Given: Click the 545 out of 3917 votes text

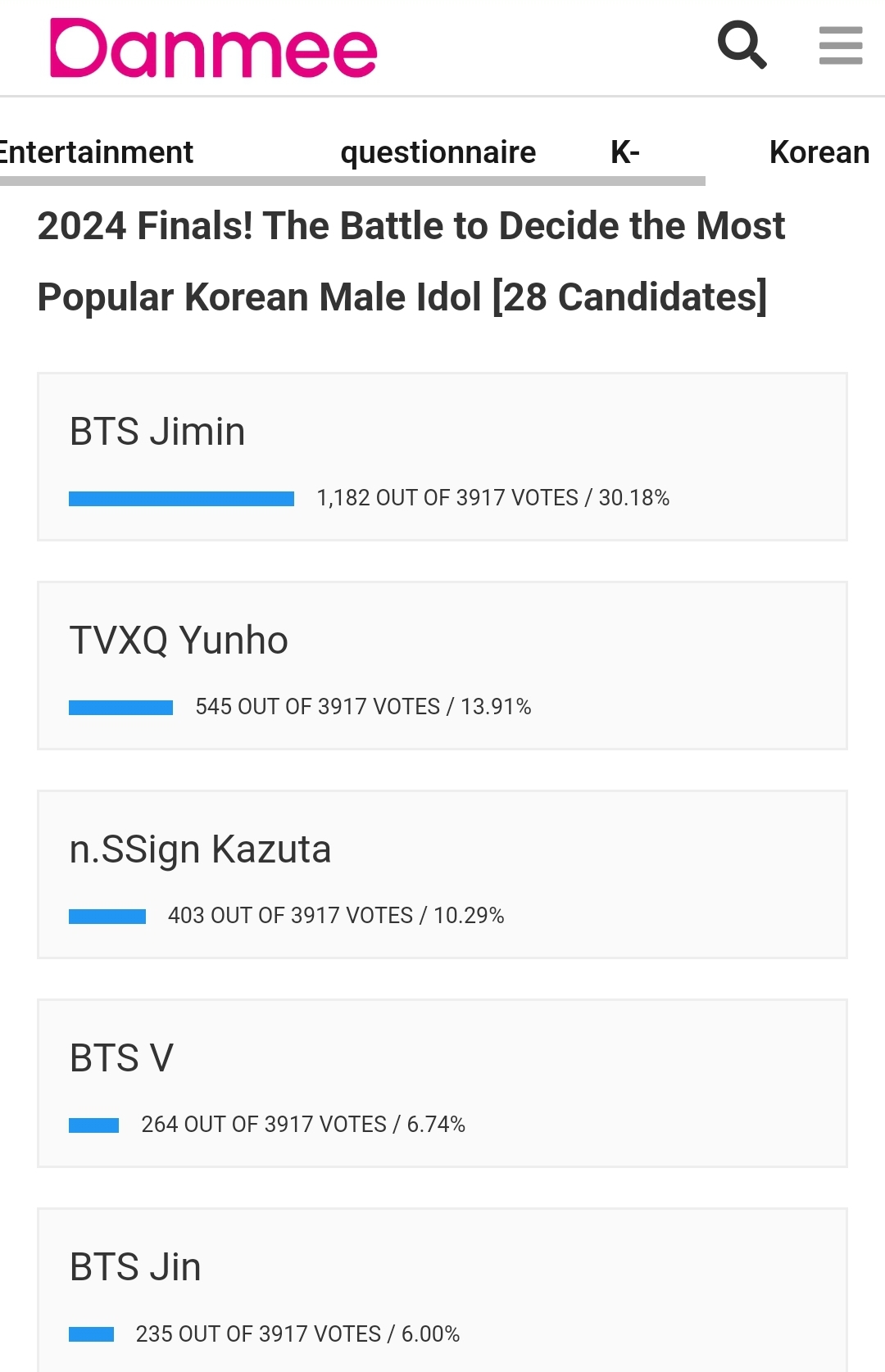Looking at the screenshot, I should point(363,707).
